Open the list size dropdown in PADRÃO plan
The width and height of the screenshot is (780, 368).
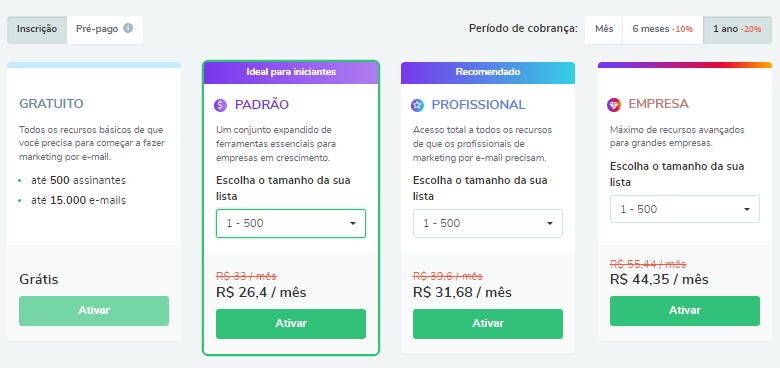291,223
